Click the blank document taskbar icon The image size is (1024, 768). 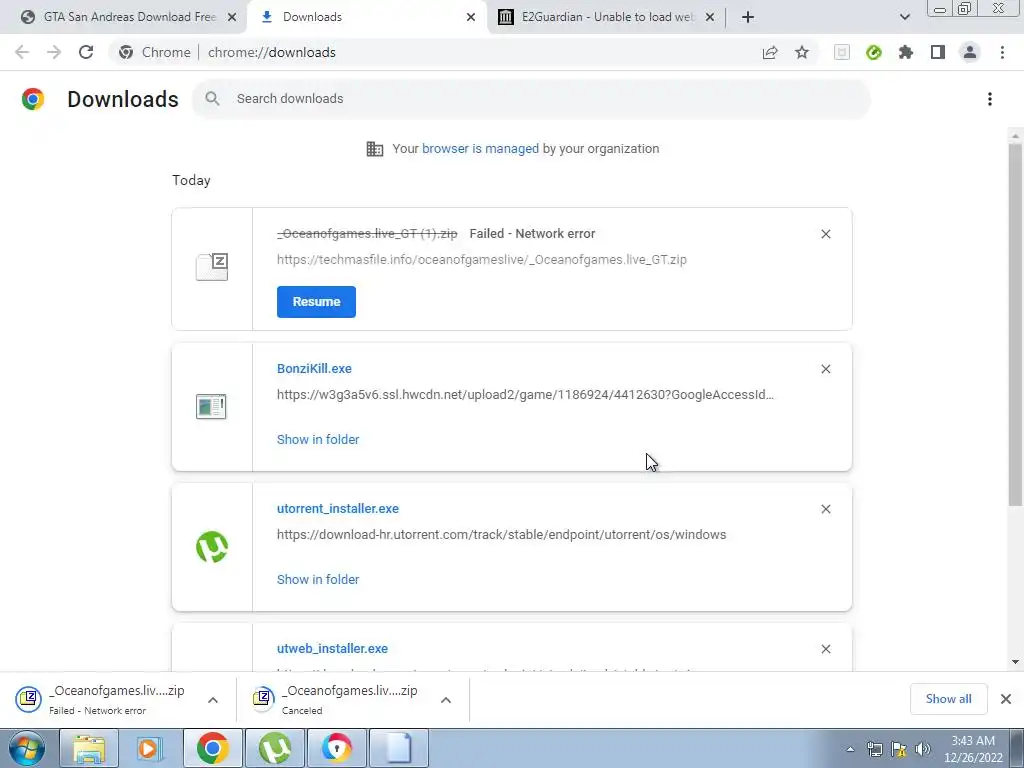click(399, 748)
